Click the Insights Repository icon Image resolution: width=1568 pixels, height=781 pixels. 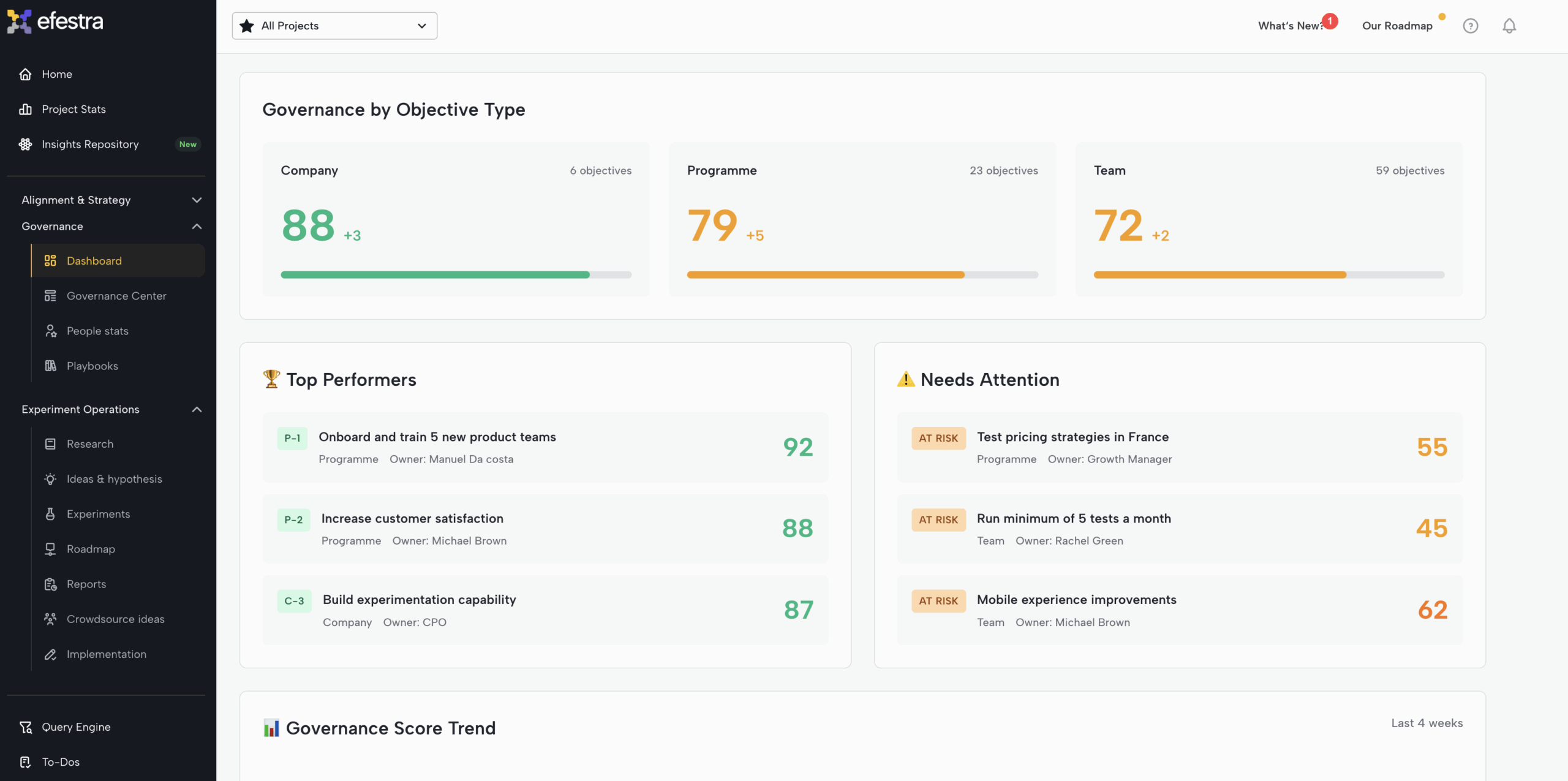25,144
